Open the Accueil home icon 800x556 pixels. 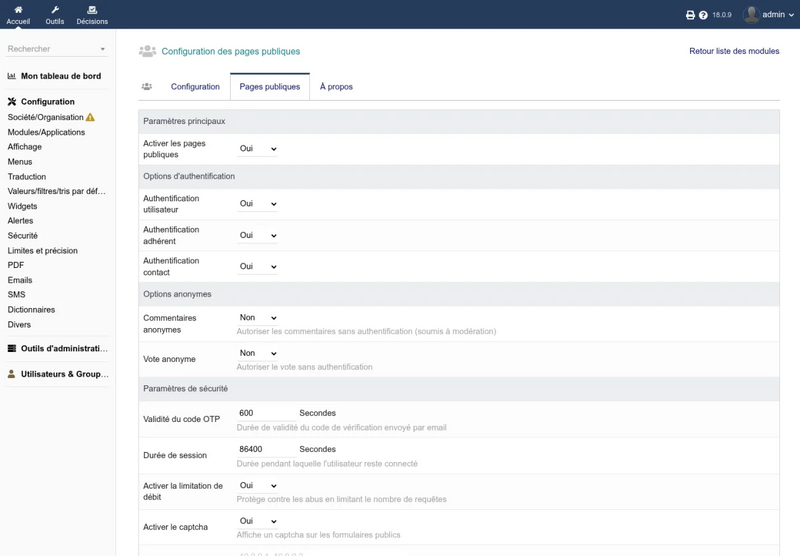[18, 10]
